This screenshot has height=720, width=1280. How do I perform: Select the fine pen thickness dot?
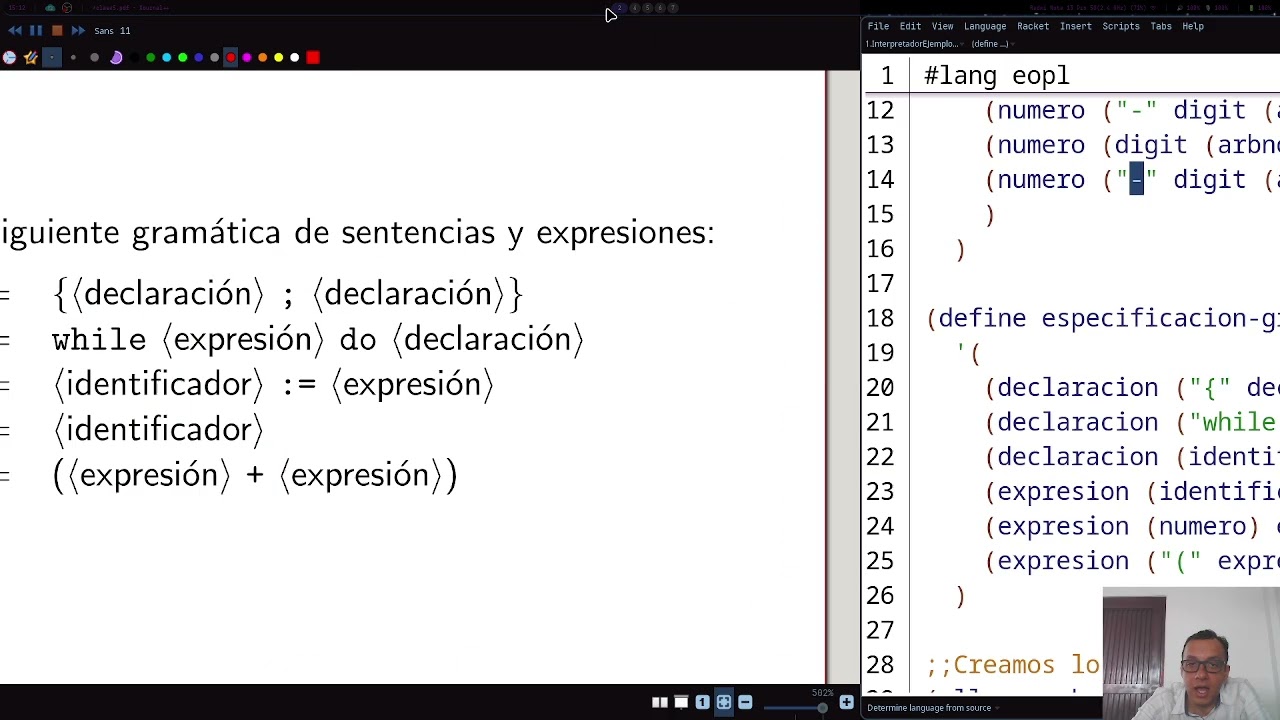52,57
